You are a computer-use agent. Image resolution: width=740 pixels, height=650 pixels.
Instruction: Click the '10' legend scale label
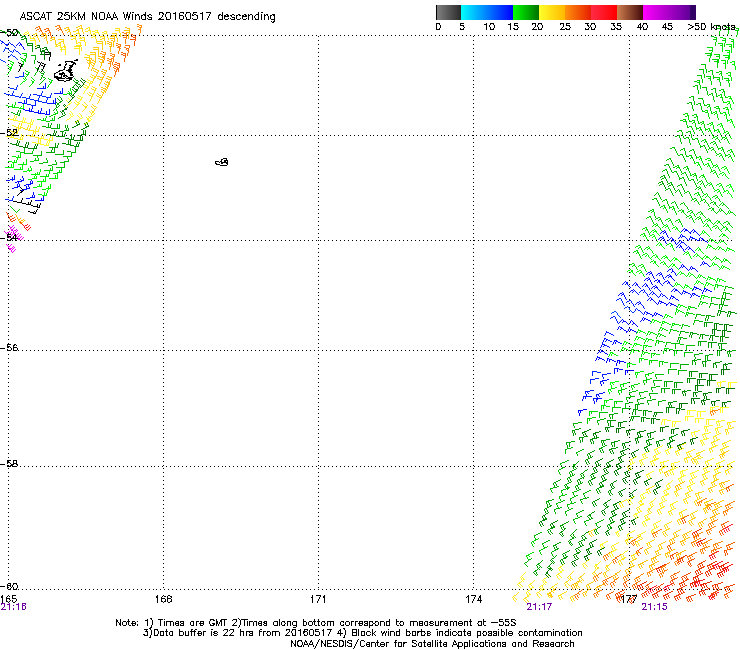click(x=489, y=27)
